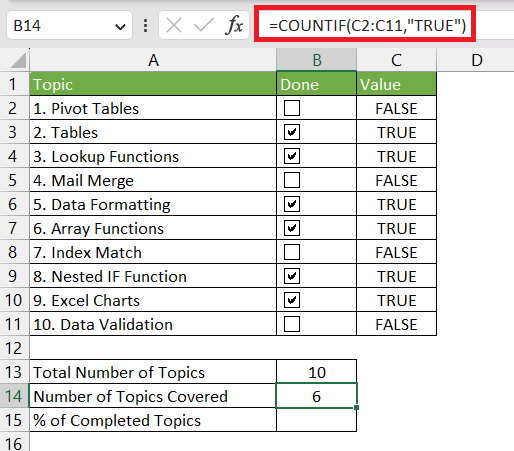Click into the COUNTIF formula bar

click(367, 25)
